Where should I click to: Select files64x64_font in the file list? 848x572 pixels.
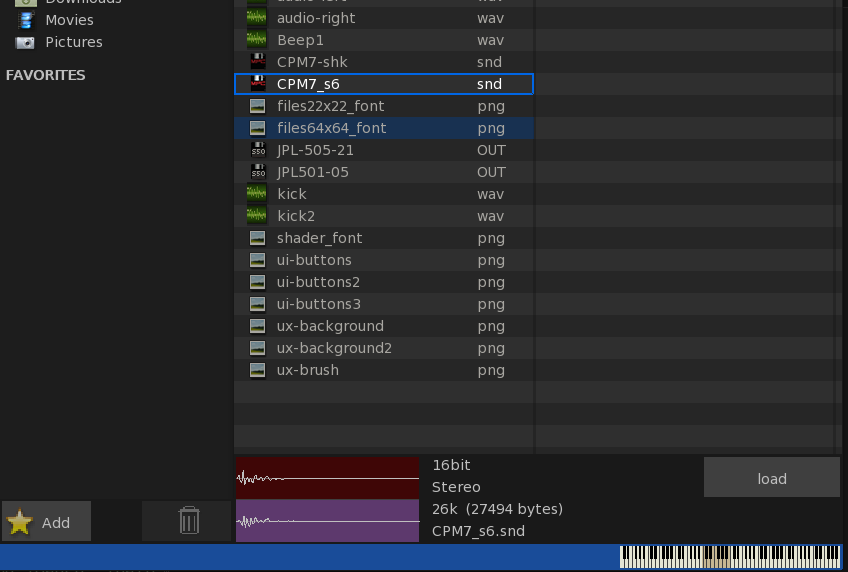tap(331, 128)
